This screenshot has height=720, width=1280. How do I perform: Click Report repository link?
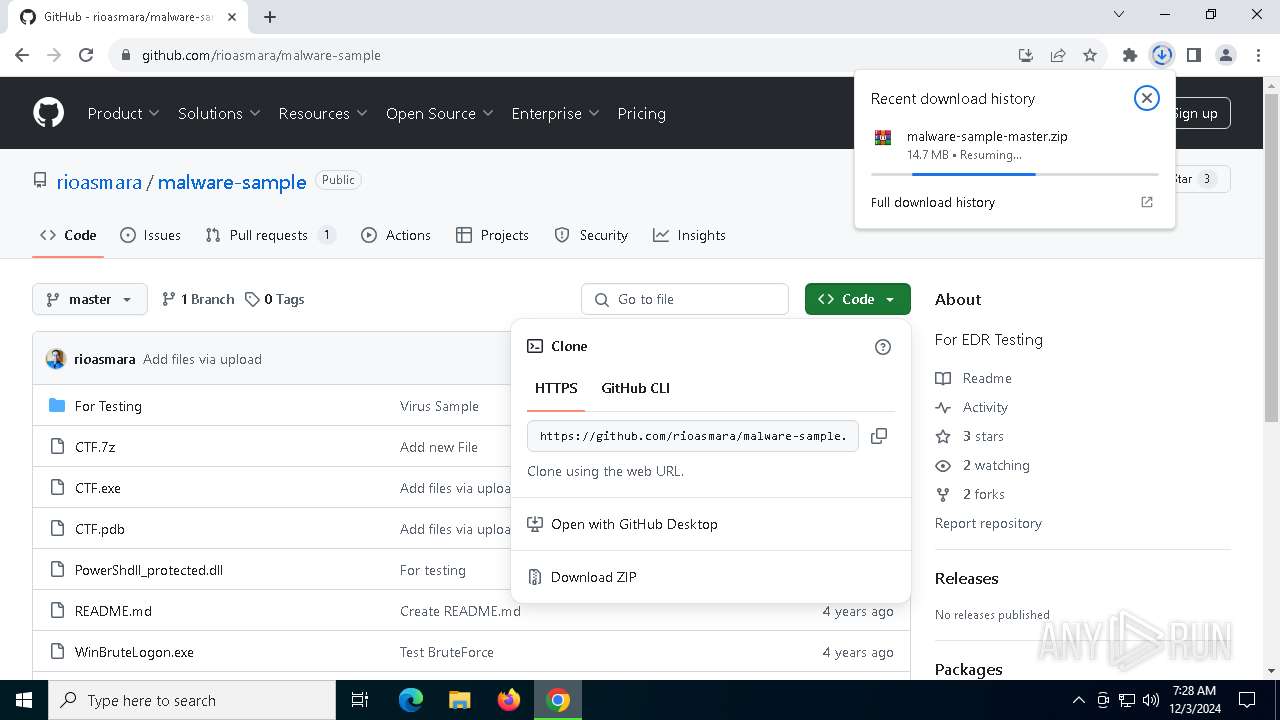(x=988, y=523)
